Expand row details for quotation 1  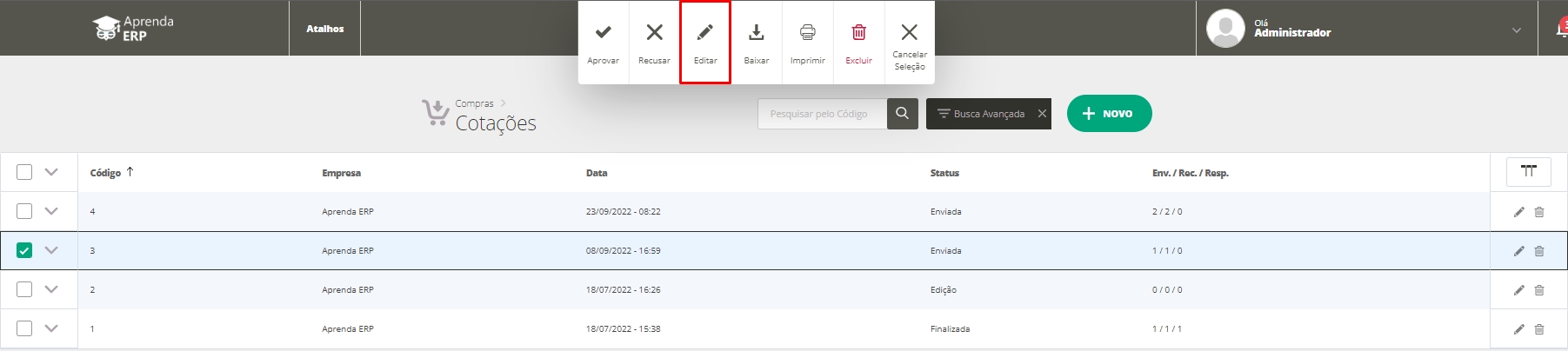[51, 328]
